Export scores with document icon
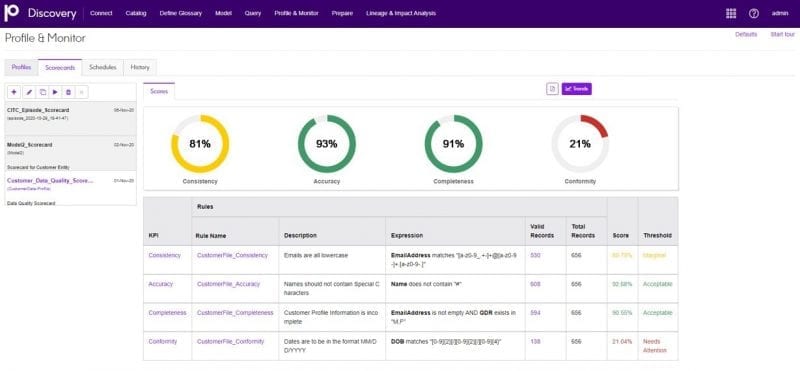 click(x=552, y=89)
